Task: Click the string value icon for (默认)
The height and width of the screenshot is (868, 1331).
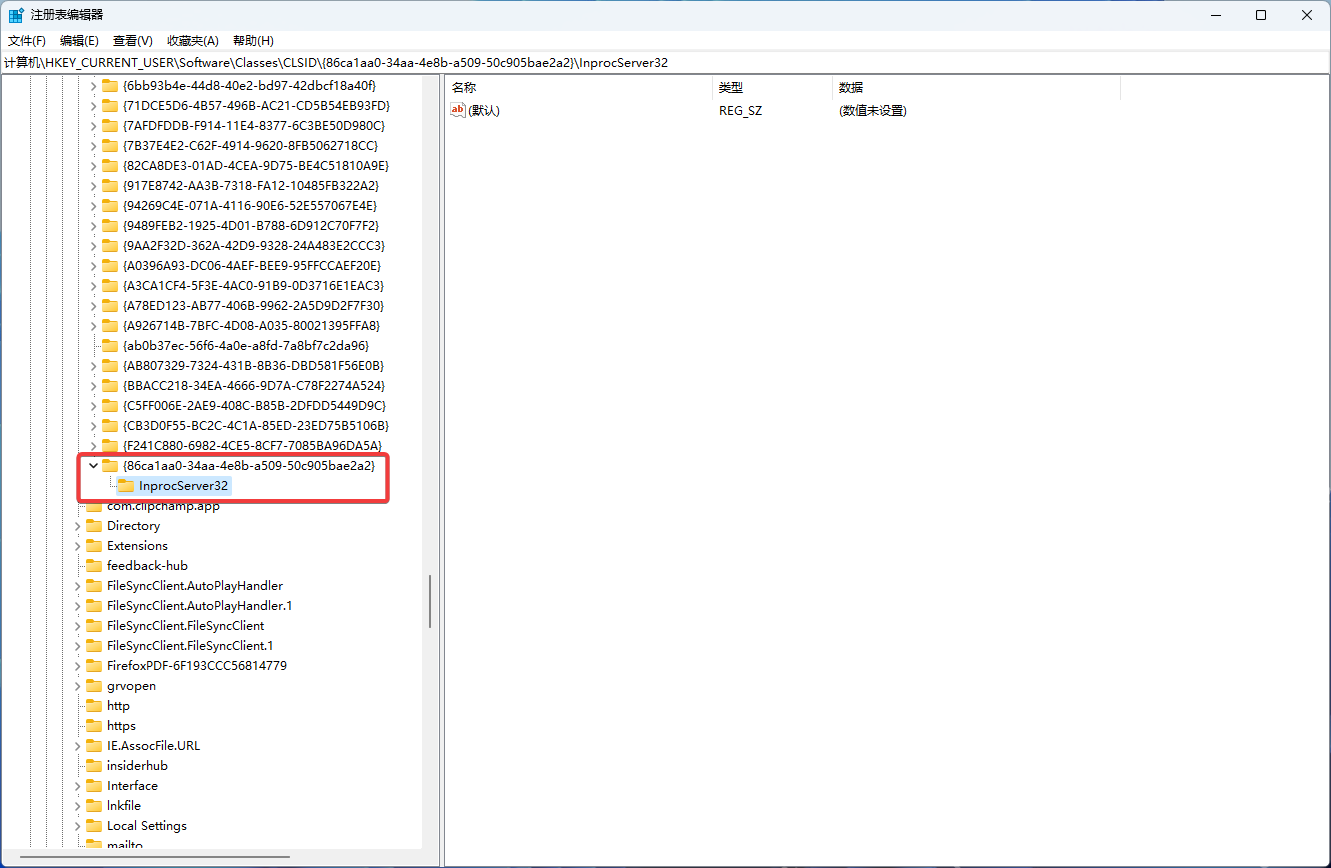Action: tap(459, 111)
